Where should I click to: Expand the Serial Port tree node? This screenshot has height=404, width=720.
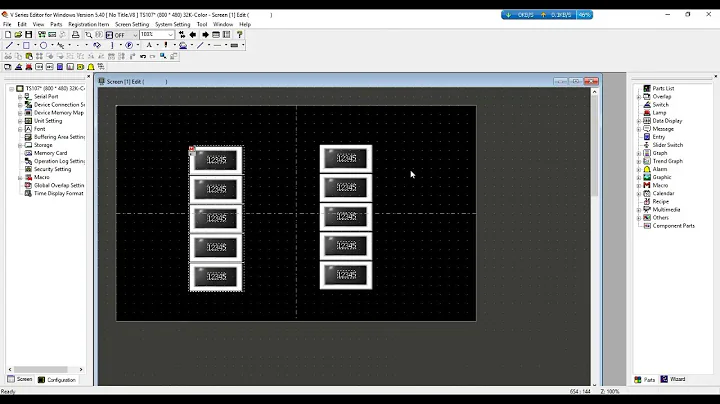[20, 97]
